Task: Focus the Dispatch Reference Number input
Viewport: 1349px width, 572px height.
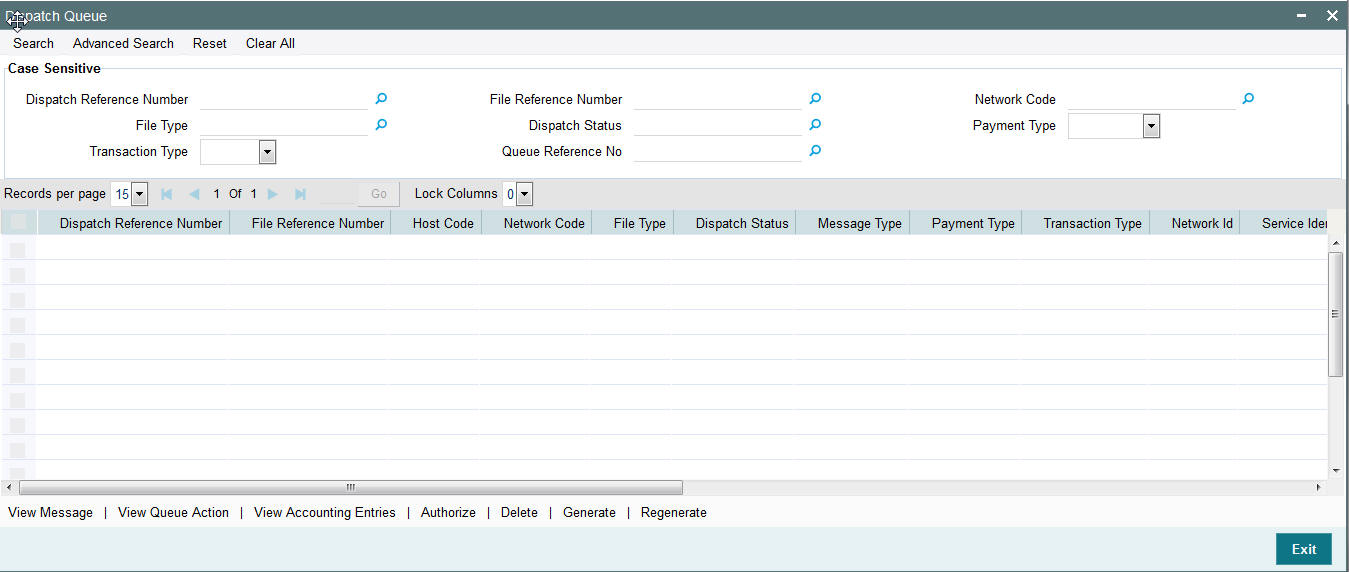Action: coord(284,99)
